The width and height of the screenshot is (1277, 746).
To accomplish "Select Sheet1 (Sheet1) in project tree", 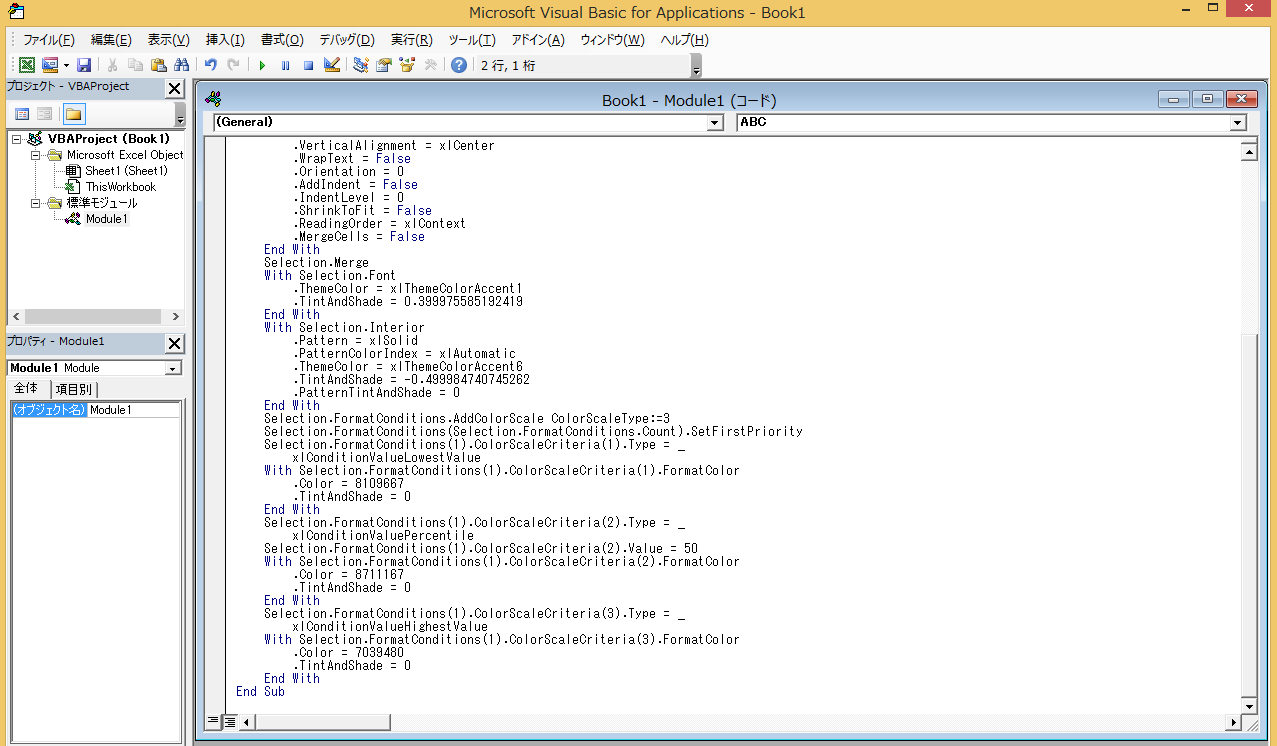I will click(126, 171).
